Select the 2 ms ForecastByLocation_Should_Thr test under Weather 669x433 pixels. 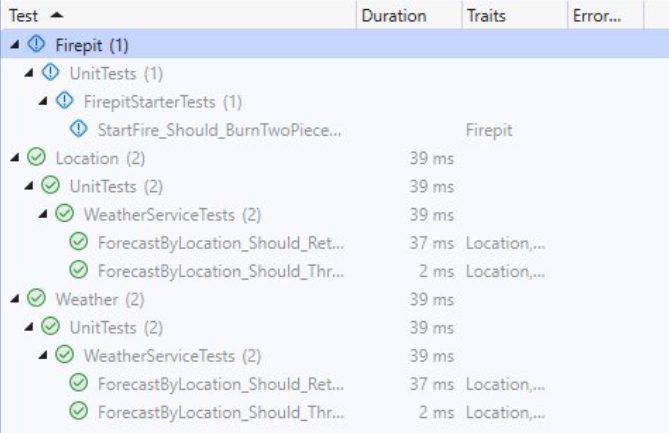218,412
